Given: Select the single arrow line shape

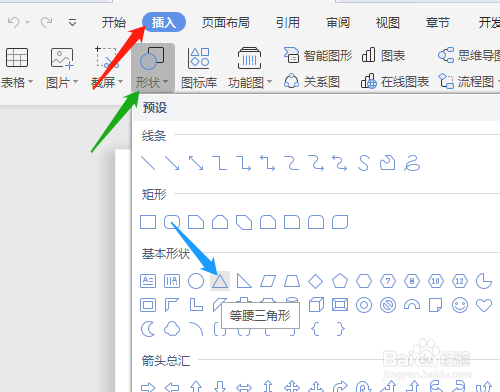Looking at the screenshot, I should point(172,163).
